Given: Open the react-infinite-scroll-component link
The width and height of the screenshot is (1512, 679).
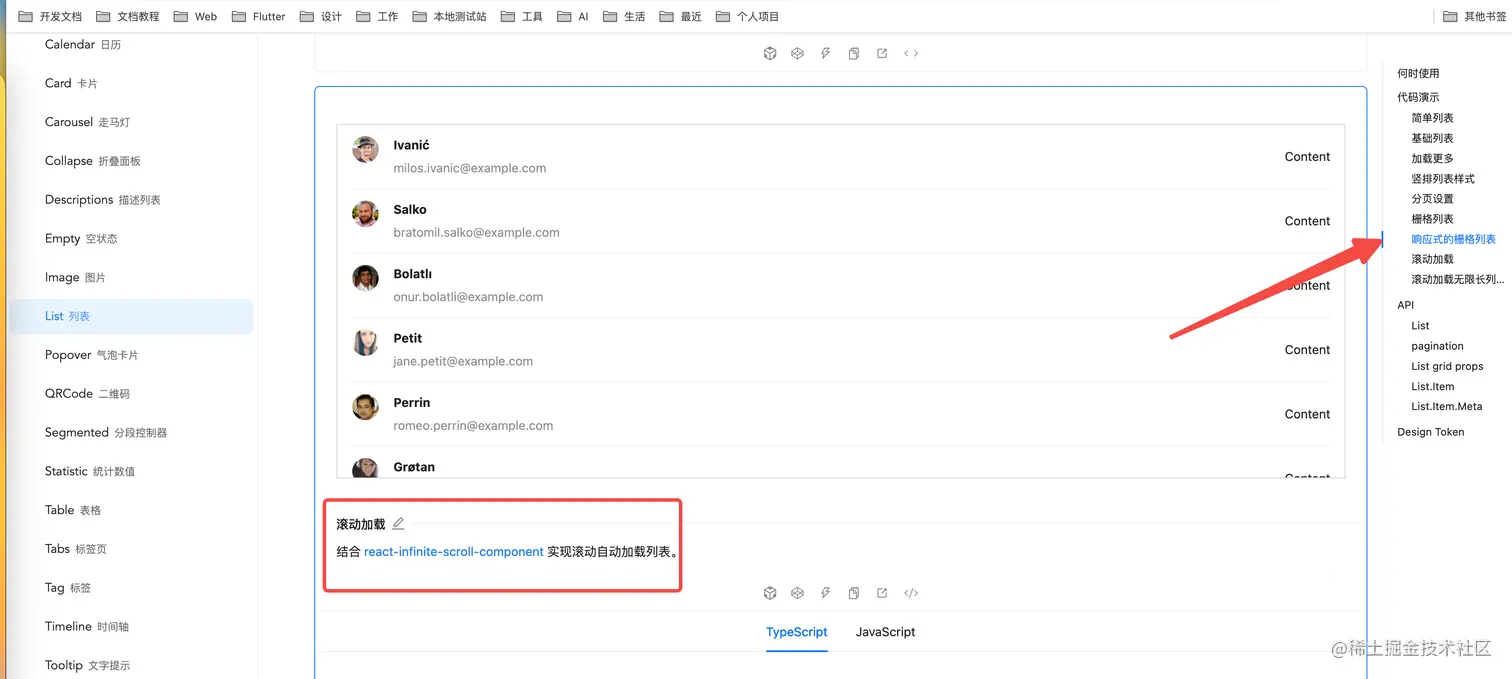Looking at the screenshot, I should click(x=454, y=552).
